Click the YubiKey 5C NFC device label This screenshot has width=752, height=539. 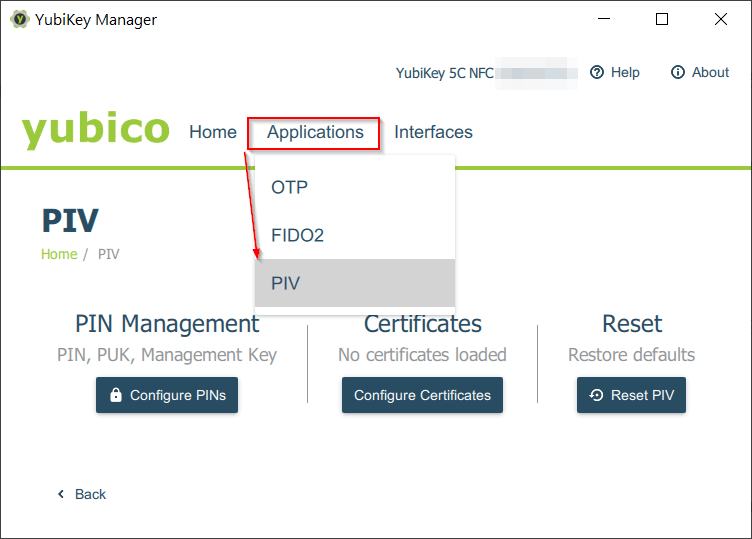pos(444,73)
